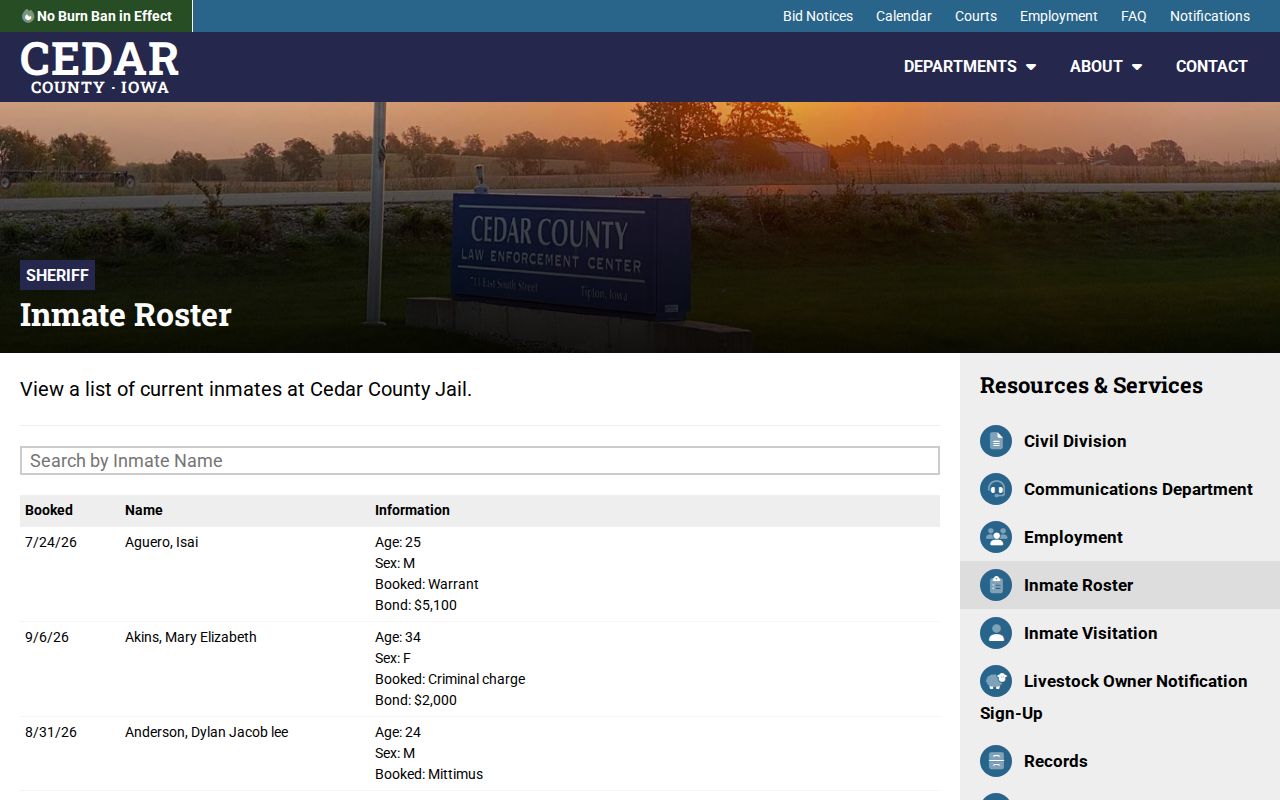The image size is (1280, 800).
Task: Click the Inmate Visitation person icon
Action: pos(996,633)
